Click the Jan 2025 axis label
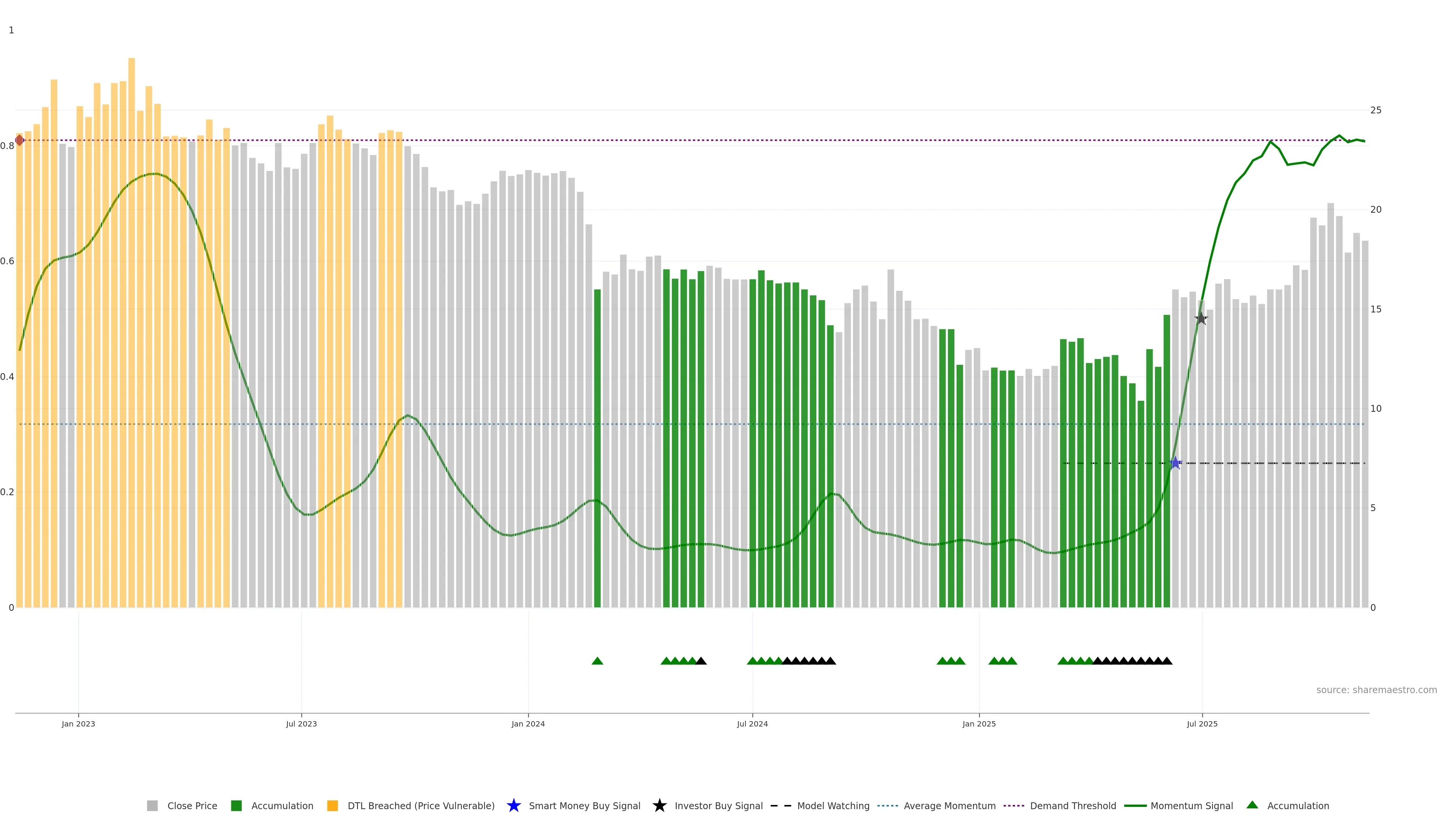 [979, 724]
